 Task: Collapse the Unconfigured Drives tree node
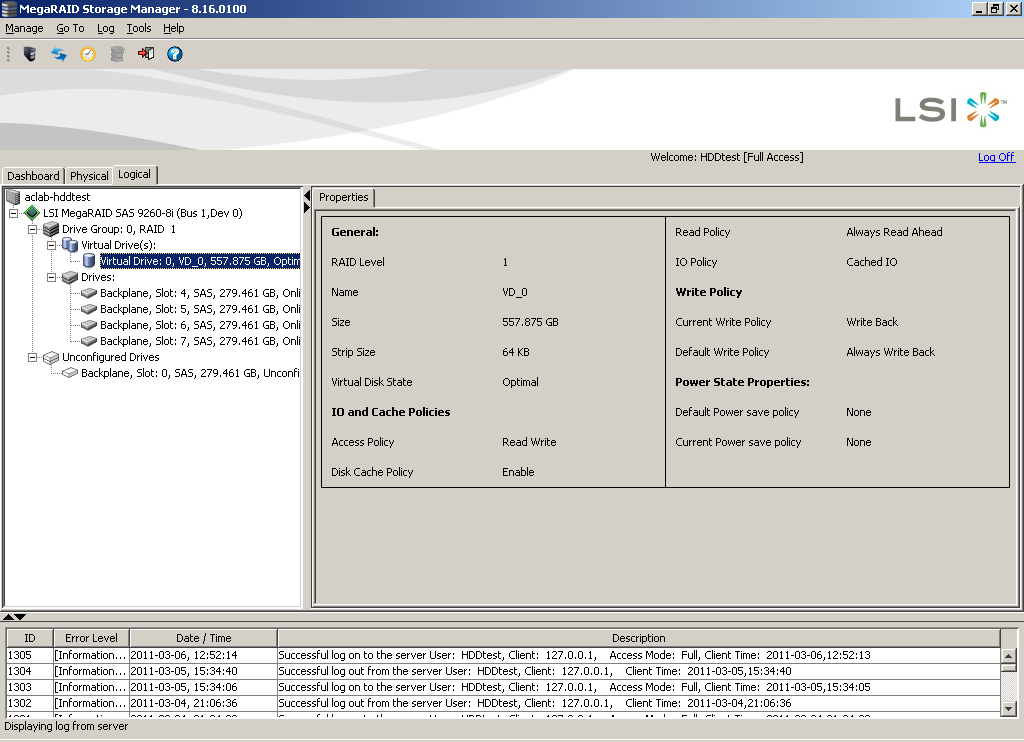(x=32, y=357)
